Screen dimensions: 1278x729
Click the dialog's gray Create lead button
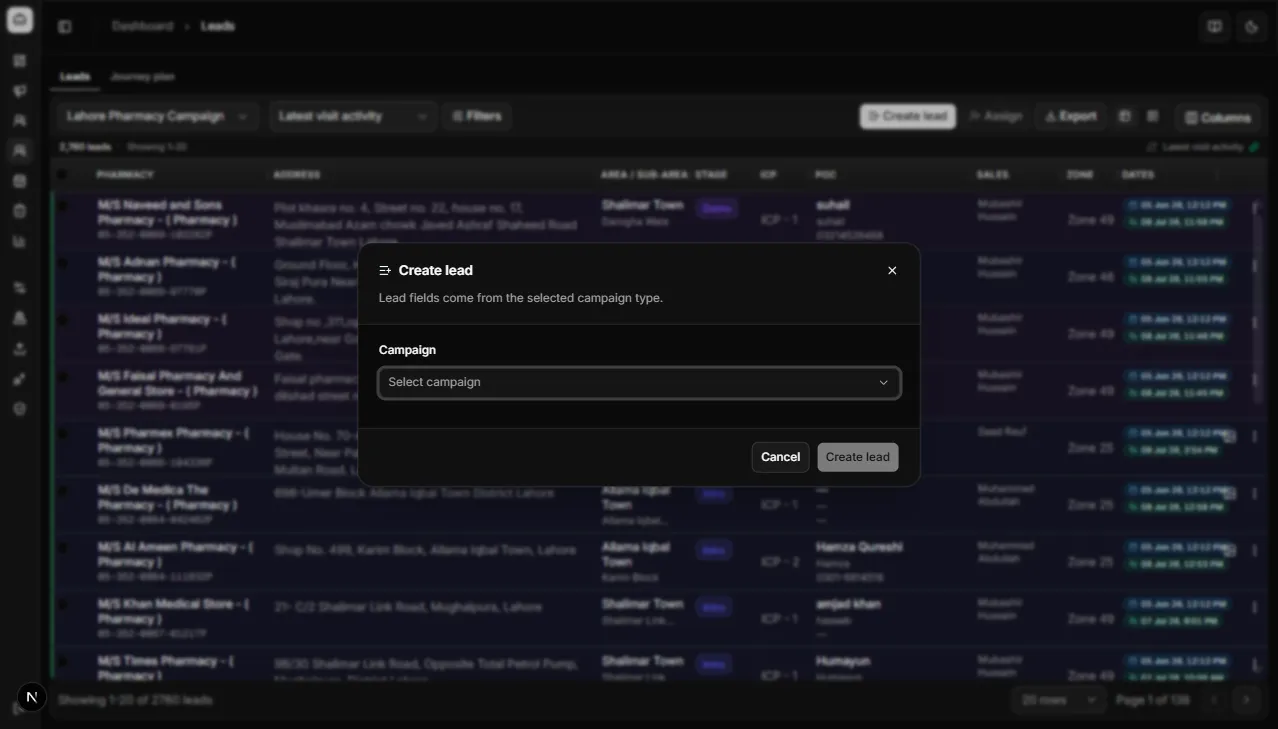click(x=857, y=457)
